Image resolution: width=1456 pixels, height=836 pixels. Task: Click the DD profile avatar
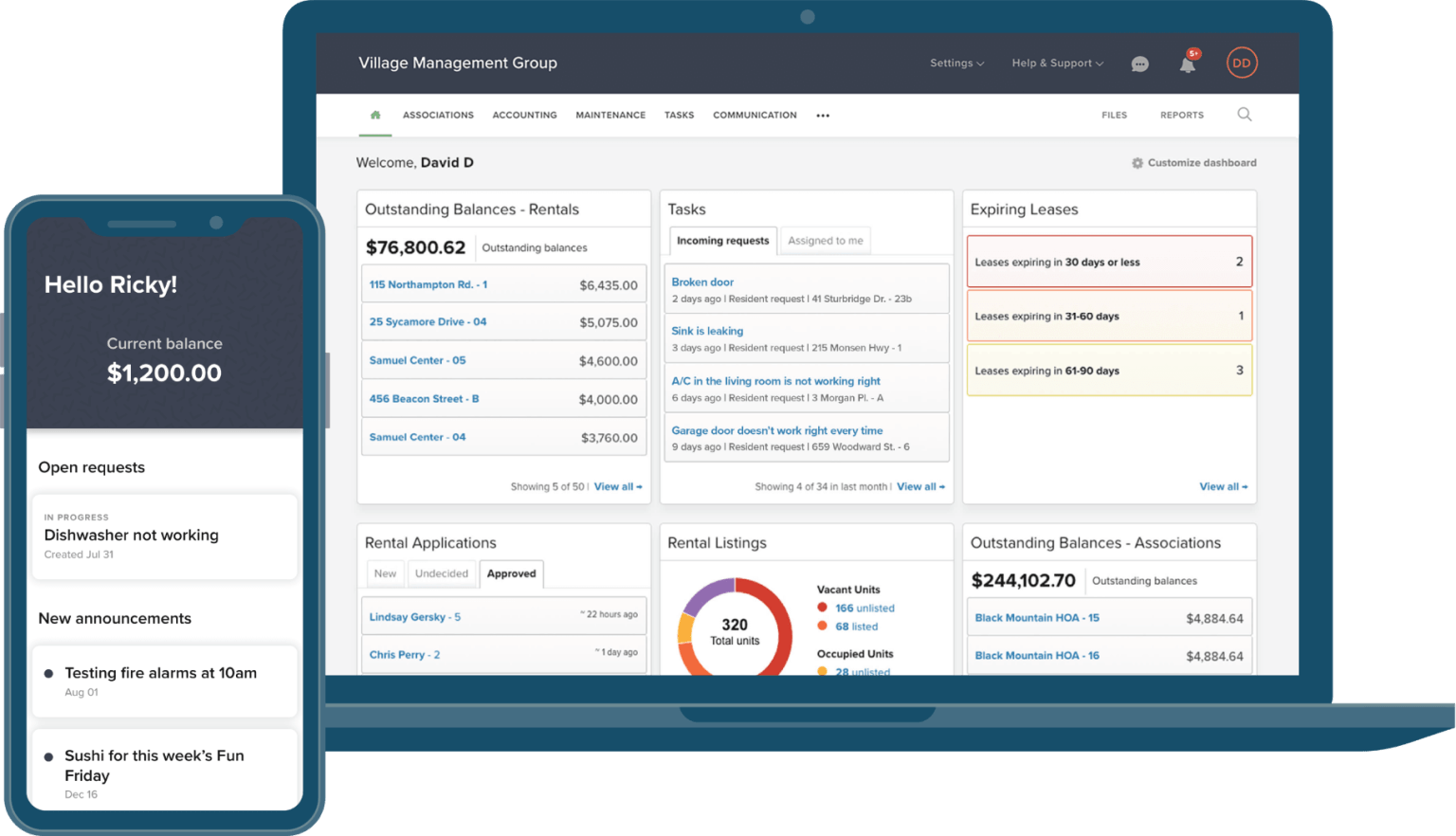(x=1242, y=63)
